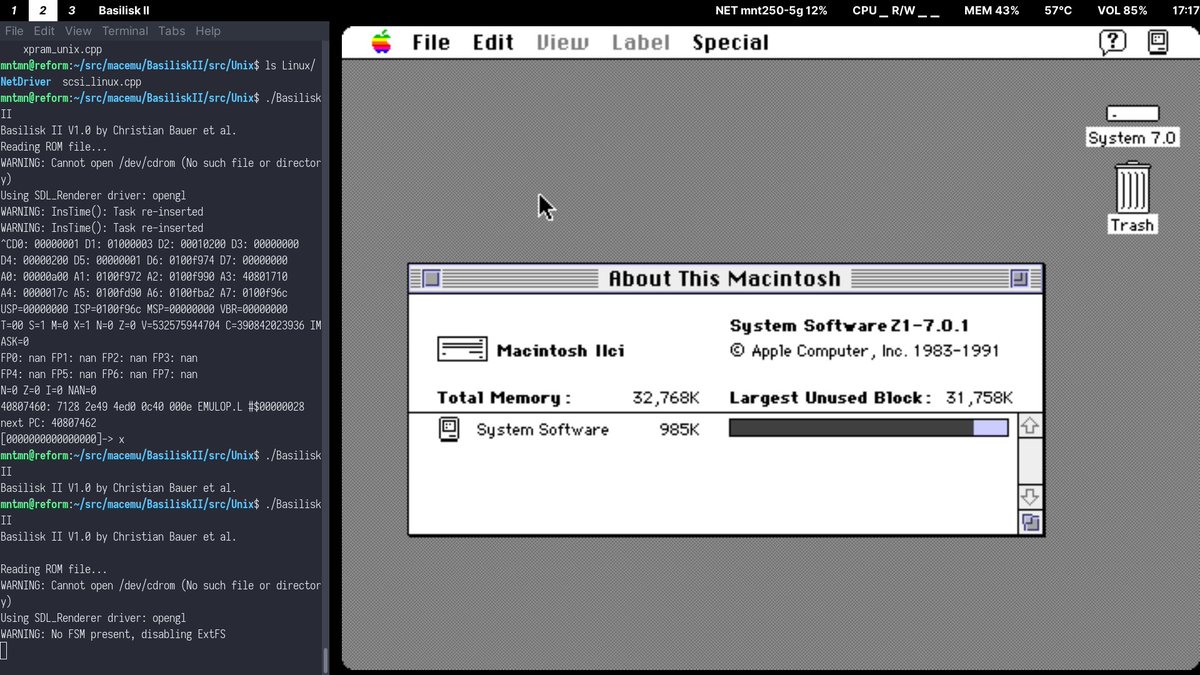1200x675 pixels.
Task: Click the NET status indicator
Action: point(772,10)
